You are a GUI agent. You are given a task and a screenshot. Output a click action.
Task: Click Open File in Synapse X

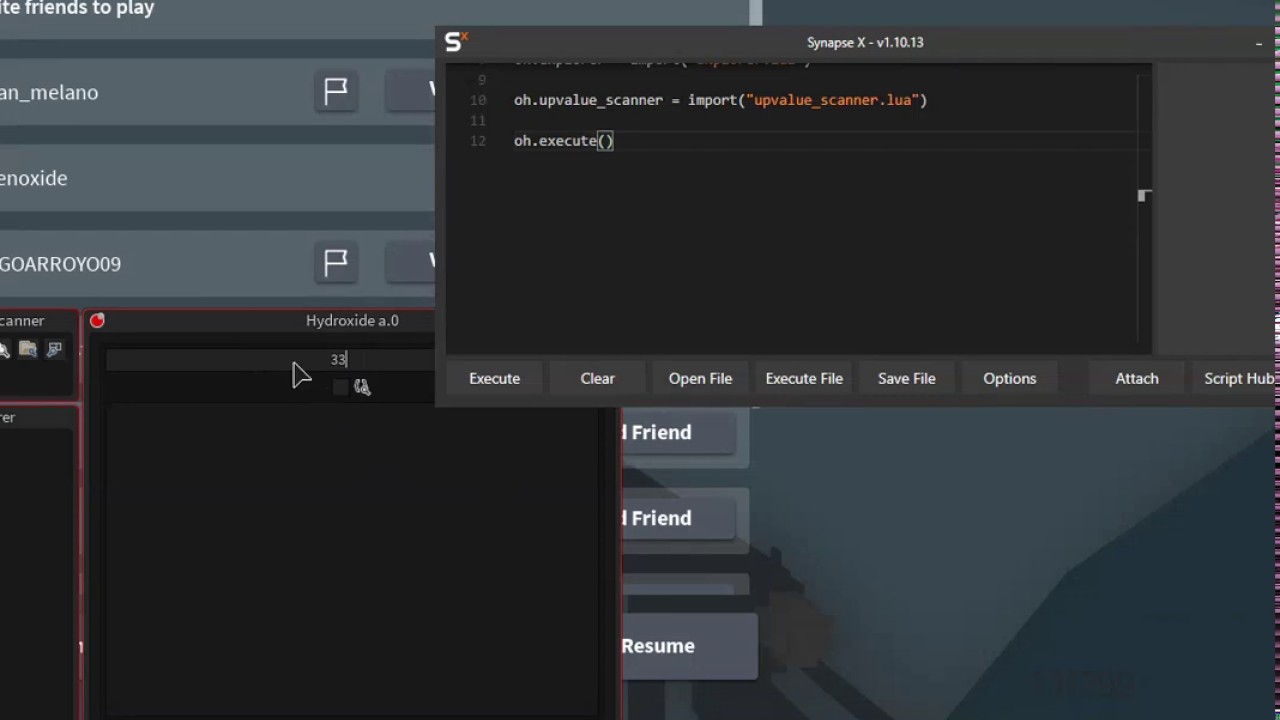pos(700,378)
